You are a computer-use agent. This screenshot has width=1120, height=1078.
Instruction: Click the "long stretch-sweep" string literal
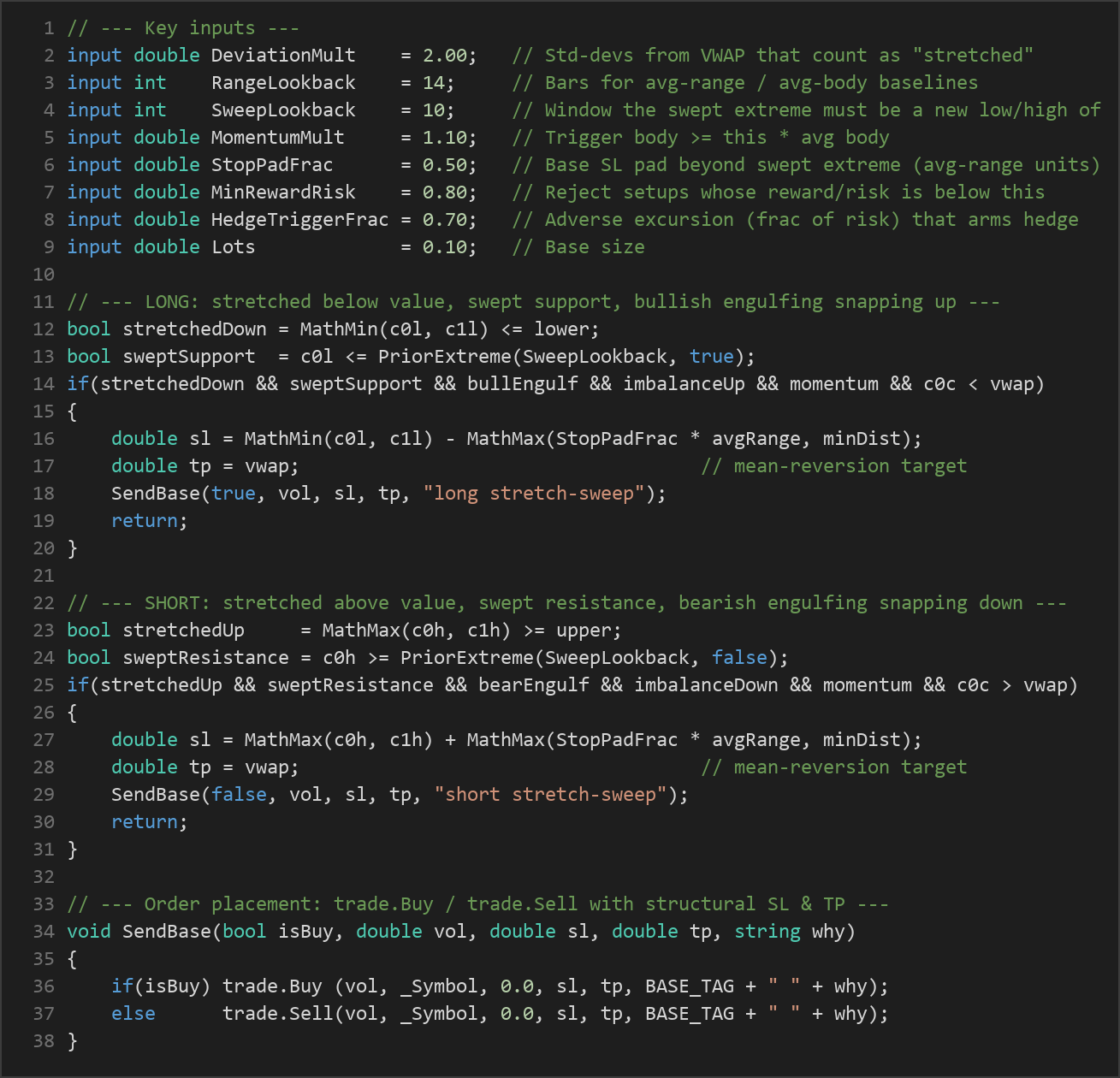point(534,494)
